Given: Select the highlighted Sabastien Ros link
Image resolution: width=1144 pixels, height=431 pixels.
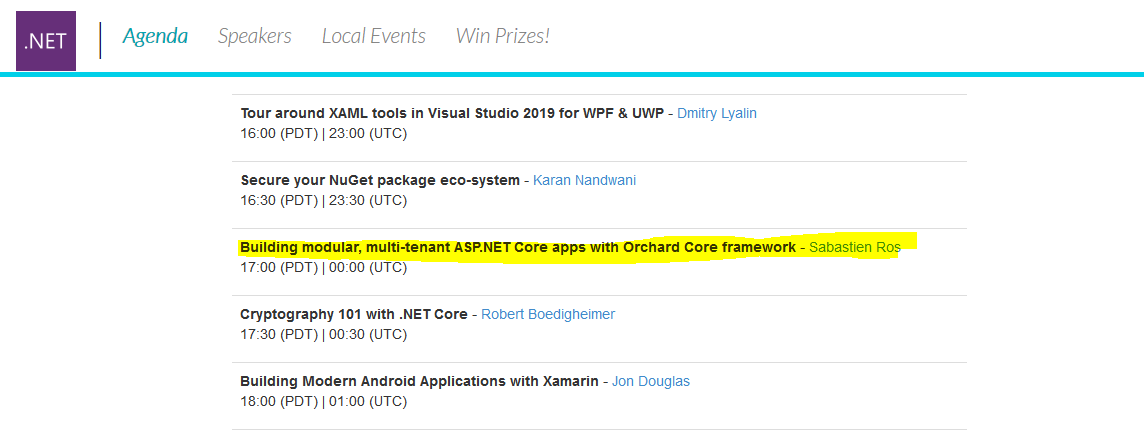Looking at the screenshot, I should (x=854, y=247).
